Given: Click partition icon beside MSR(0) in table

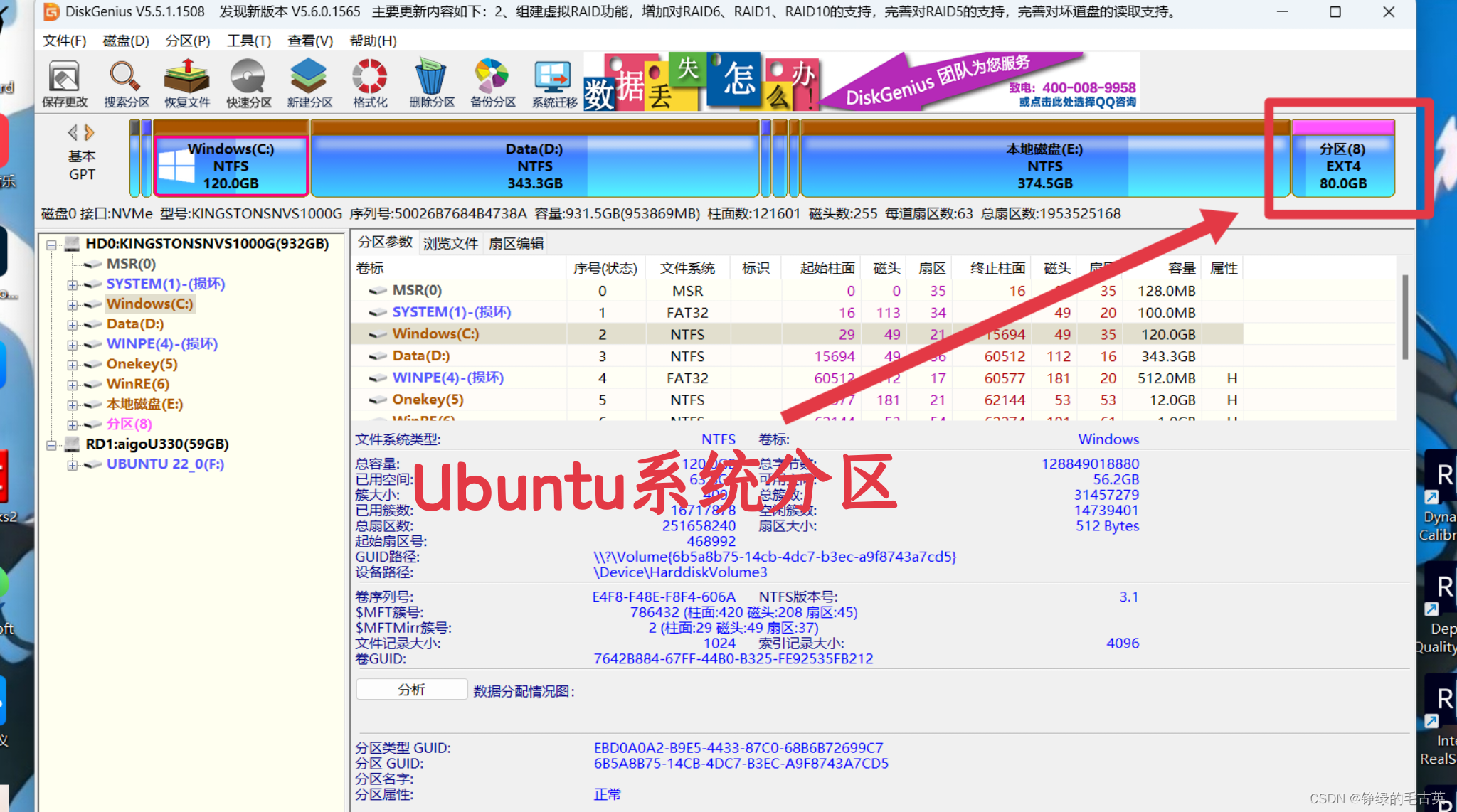Looking at the screenshot, I should 377,291.
